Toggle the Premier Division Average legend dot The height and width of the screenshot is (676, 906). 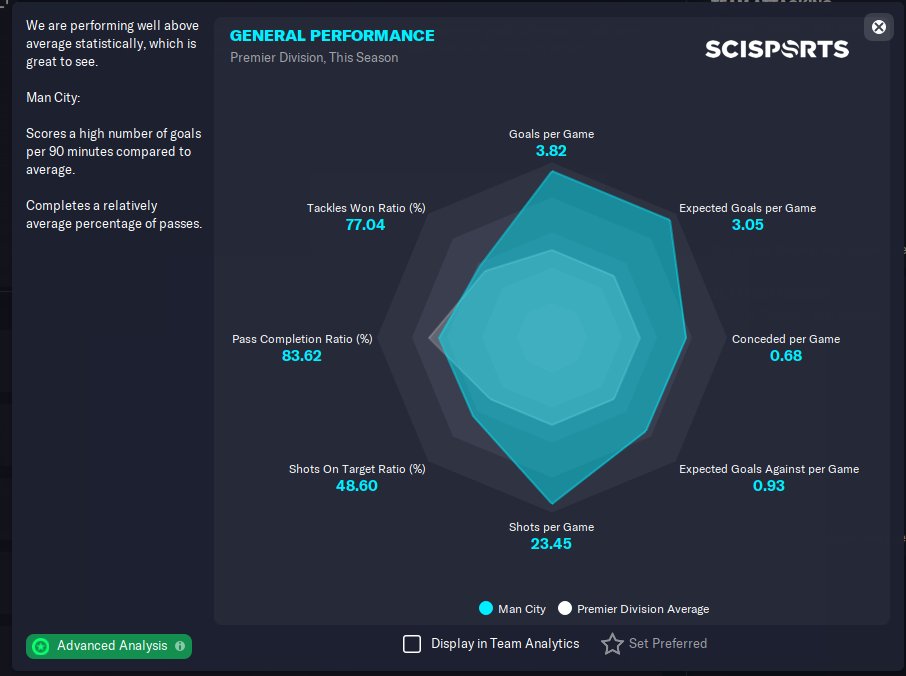coord(565,608)
